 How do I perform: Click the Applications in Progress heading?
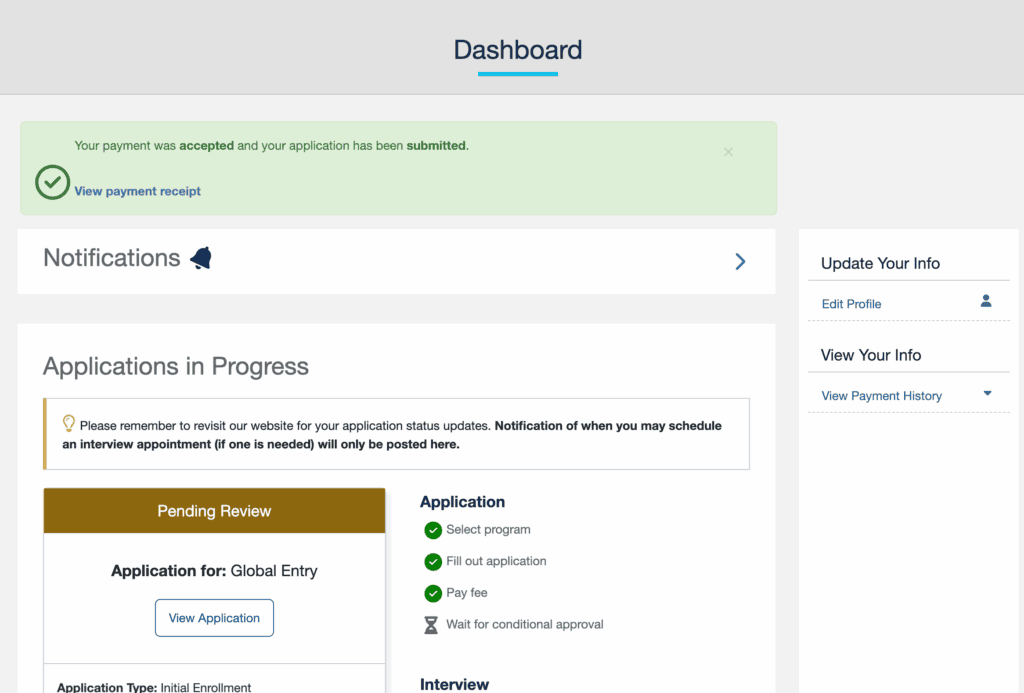[x=176, y=367]
